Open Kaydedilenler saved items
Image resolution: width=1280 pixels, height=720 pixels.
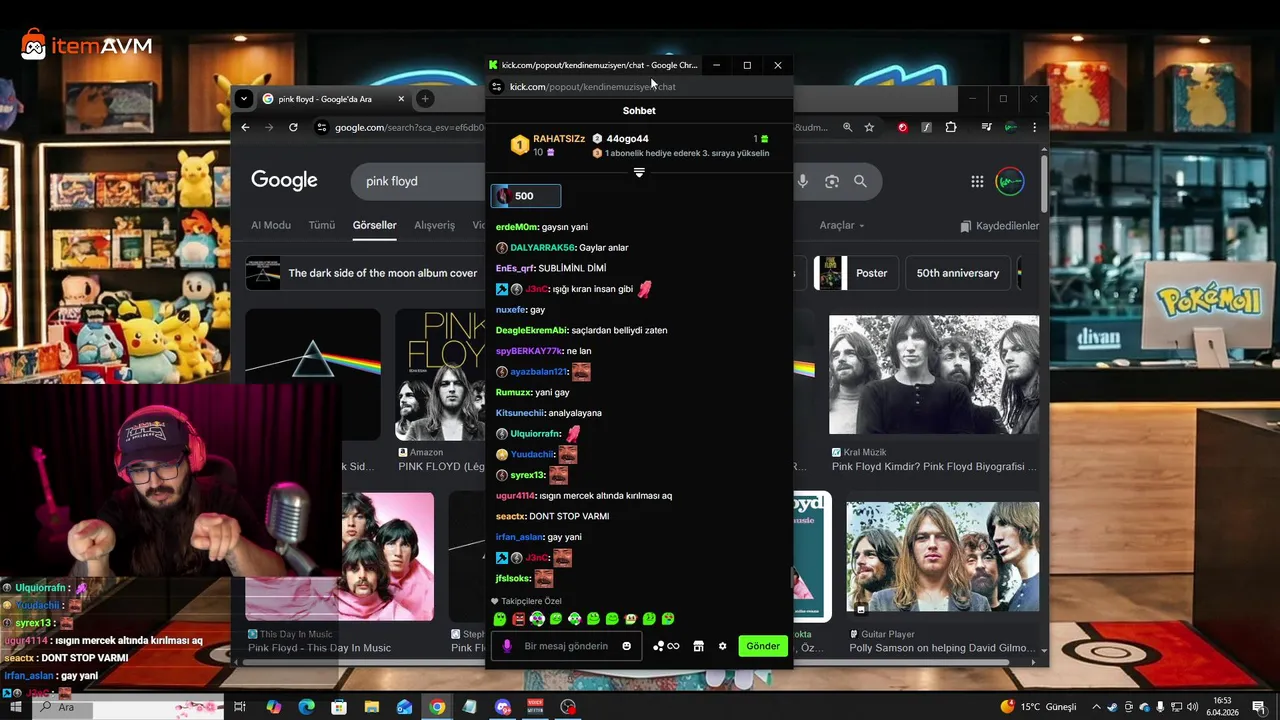coord(999,226)
